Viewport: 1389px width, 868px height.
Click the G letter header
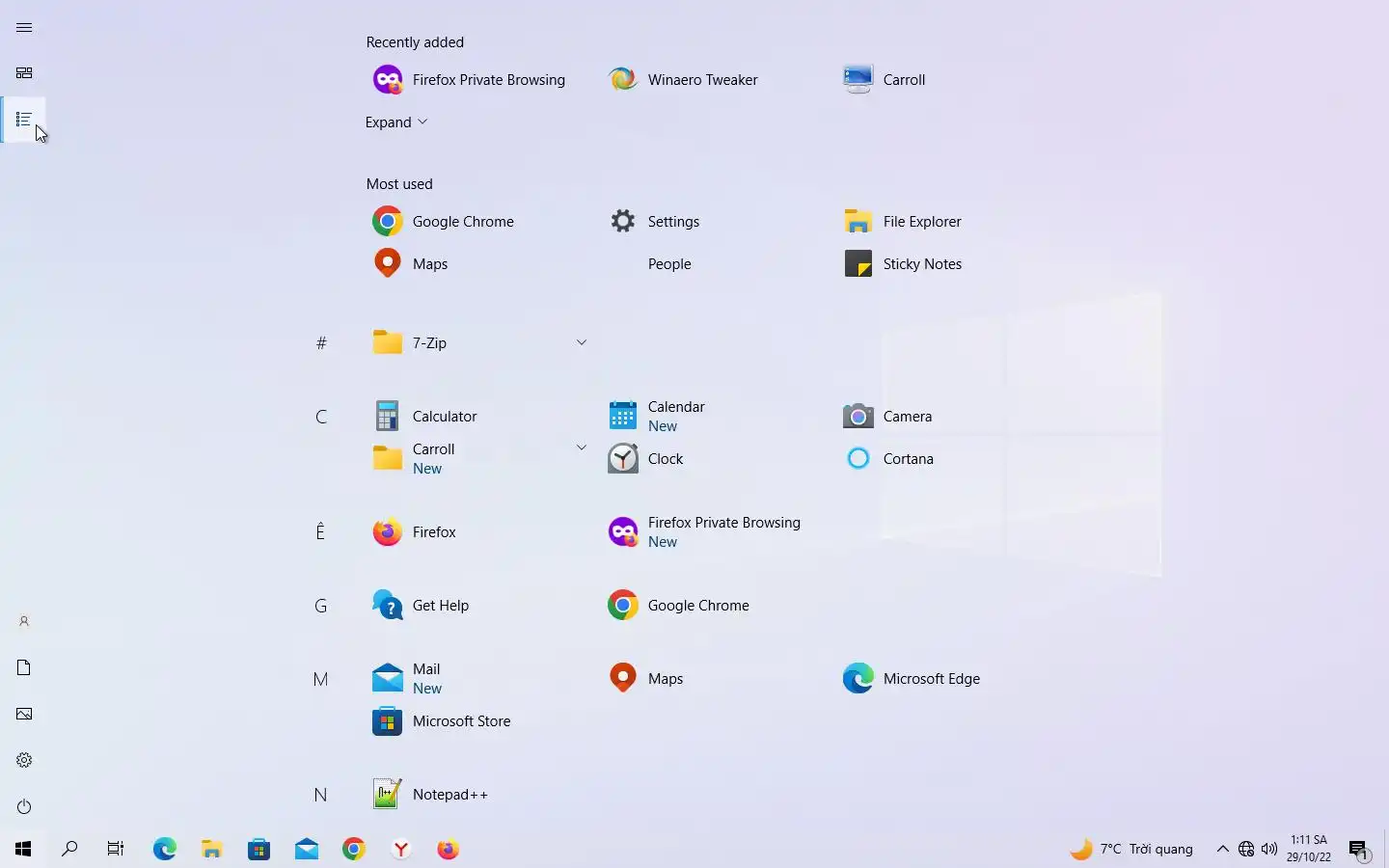point(321,606)
